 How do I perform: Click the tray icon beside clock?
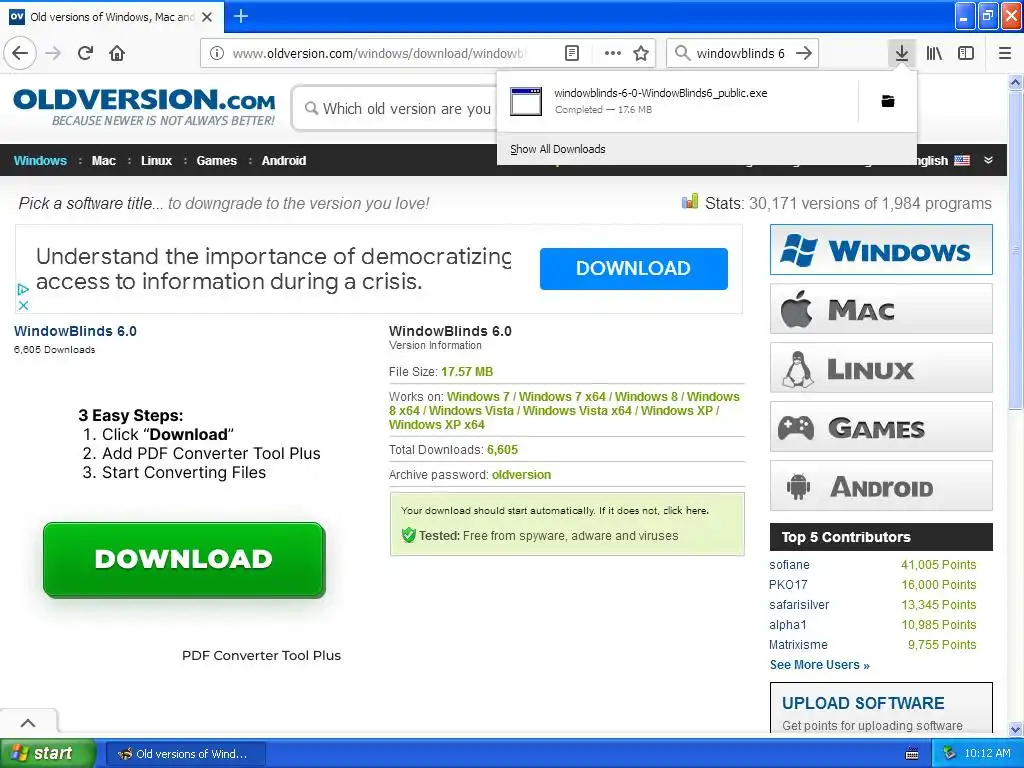(950, 754)
